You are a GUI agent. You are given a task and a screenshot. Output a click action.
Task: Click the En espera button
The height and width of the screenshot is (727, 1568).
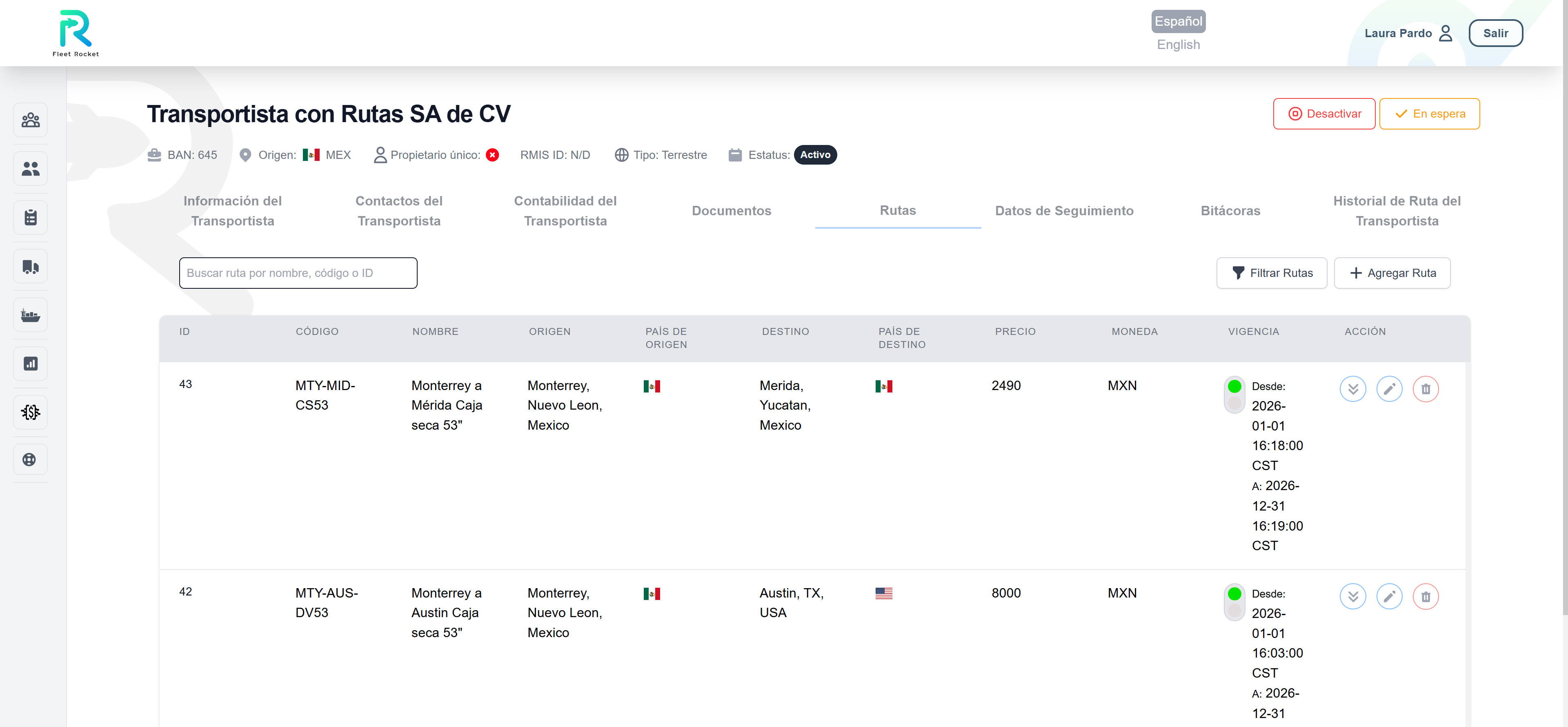[1429, 114]
